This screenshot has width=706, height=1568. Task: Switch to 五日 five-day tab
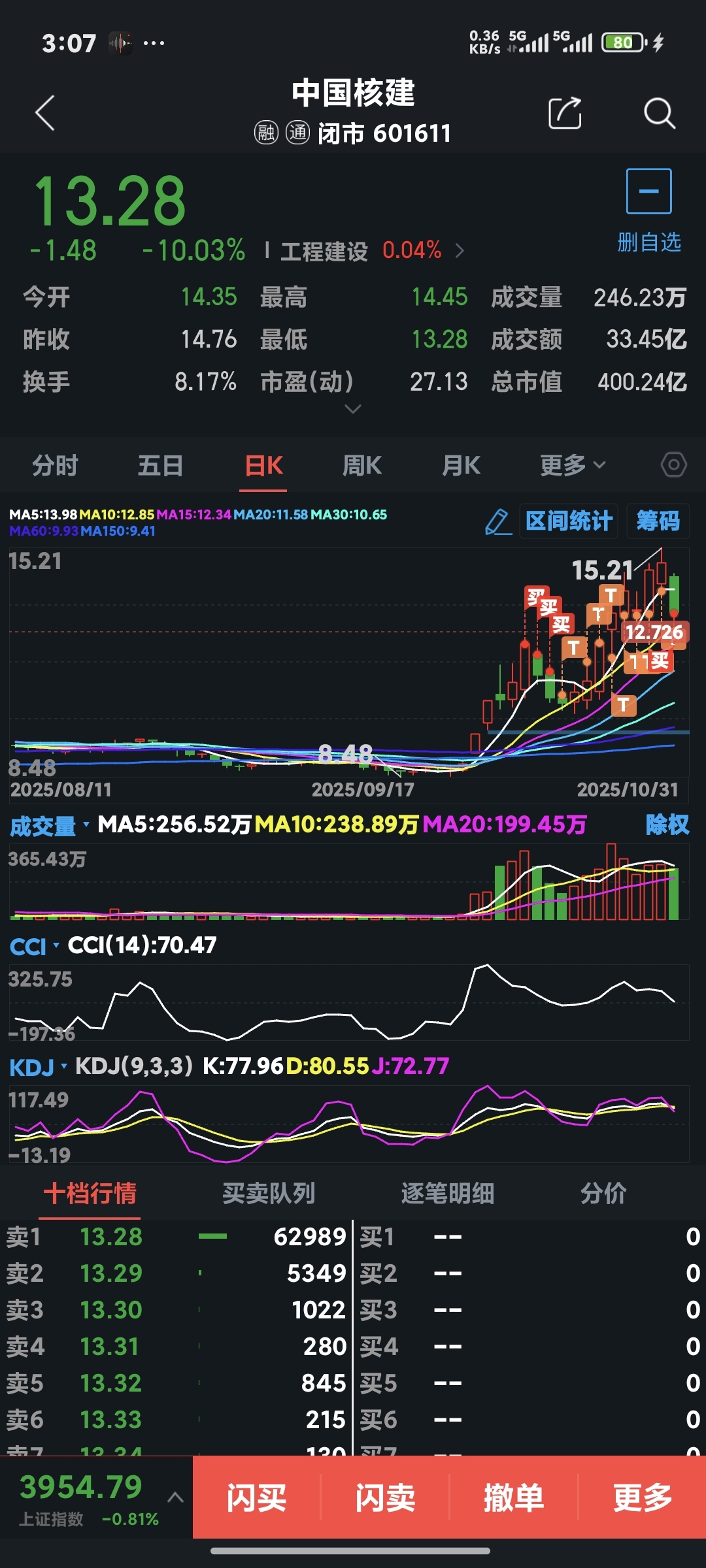[x=160, y=466]
